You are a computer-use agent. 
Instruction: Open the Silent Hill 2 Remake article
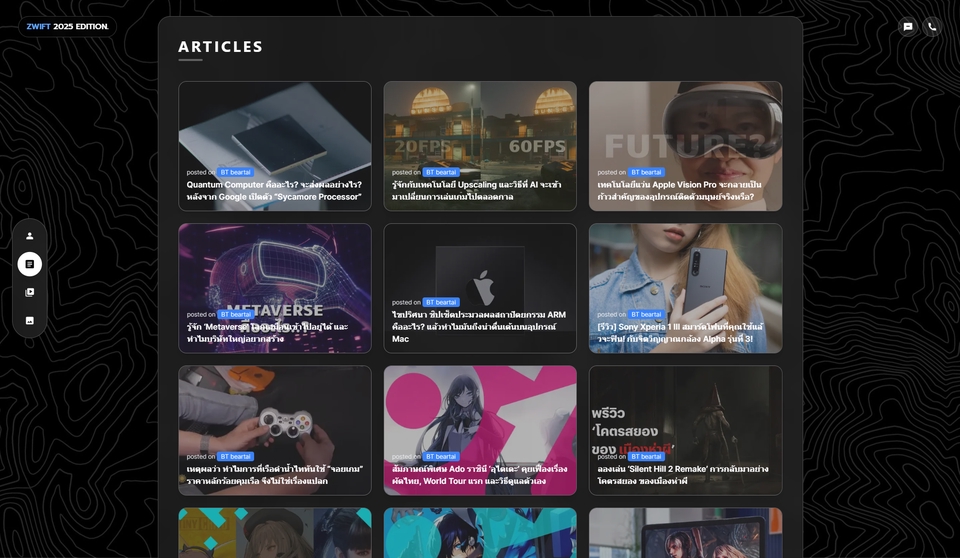pos(686,430)
